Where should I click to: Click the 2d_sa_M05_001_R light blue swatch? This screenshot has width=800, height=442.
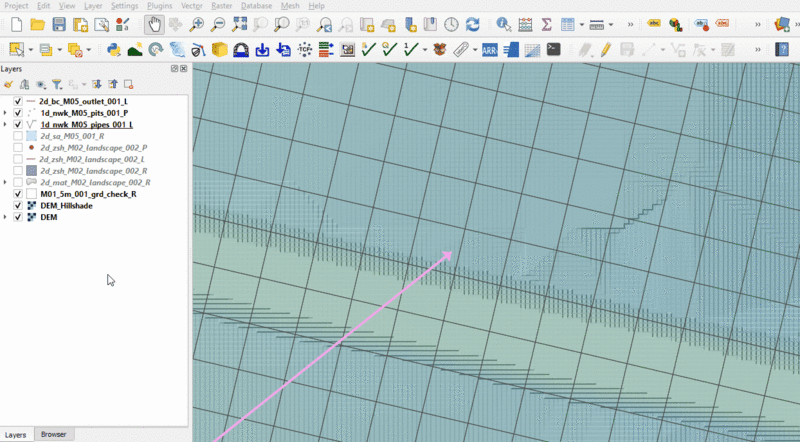click(x=30, y=136)
